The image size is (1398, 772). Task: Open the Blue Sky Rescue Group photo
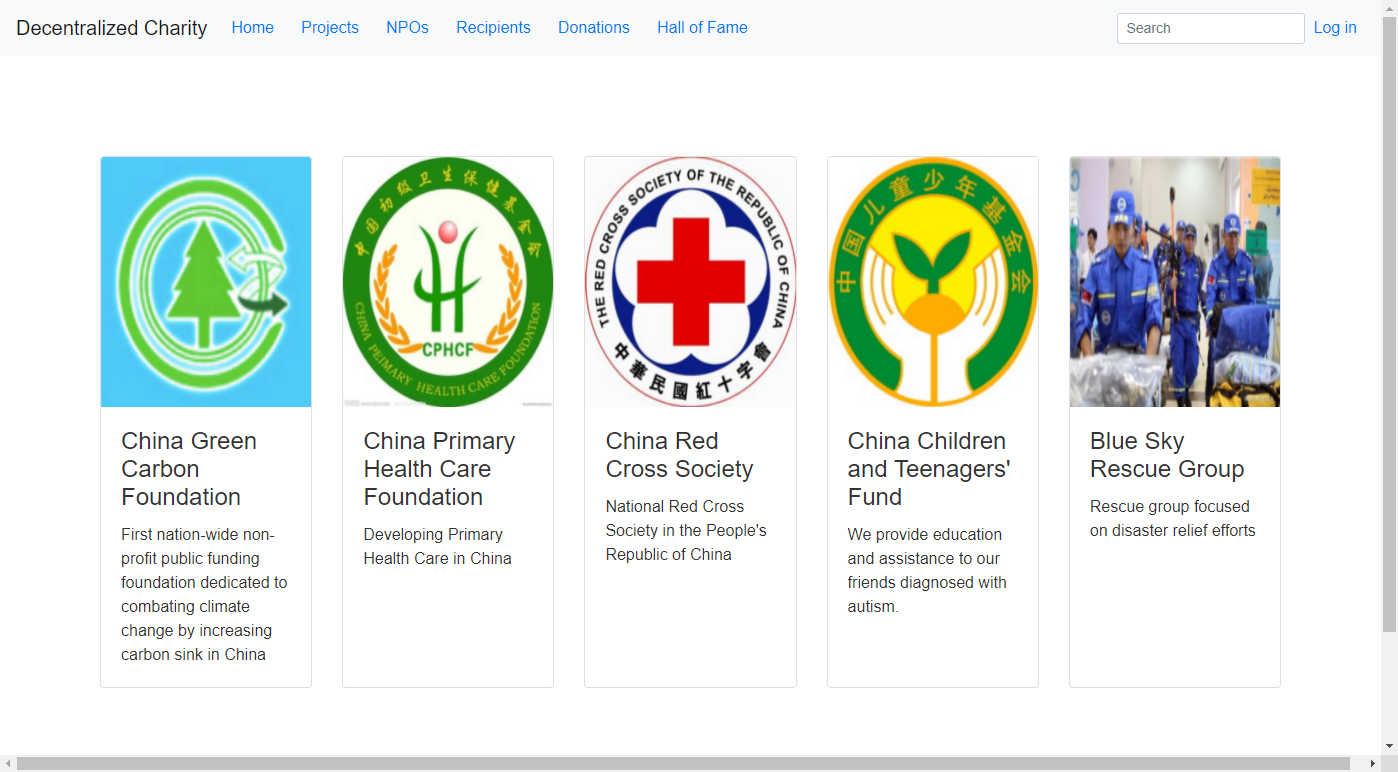[1175, 282]
